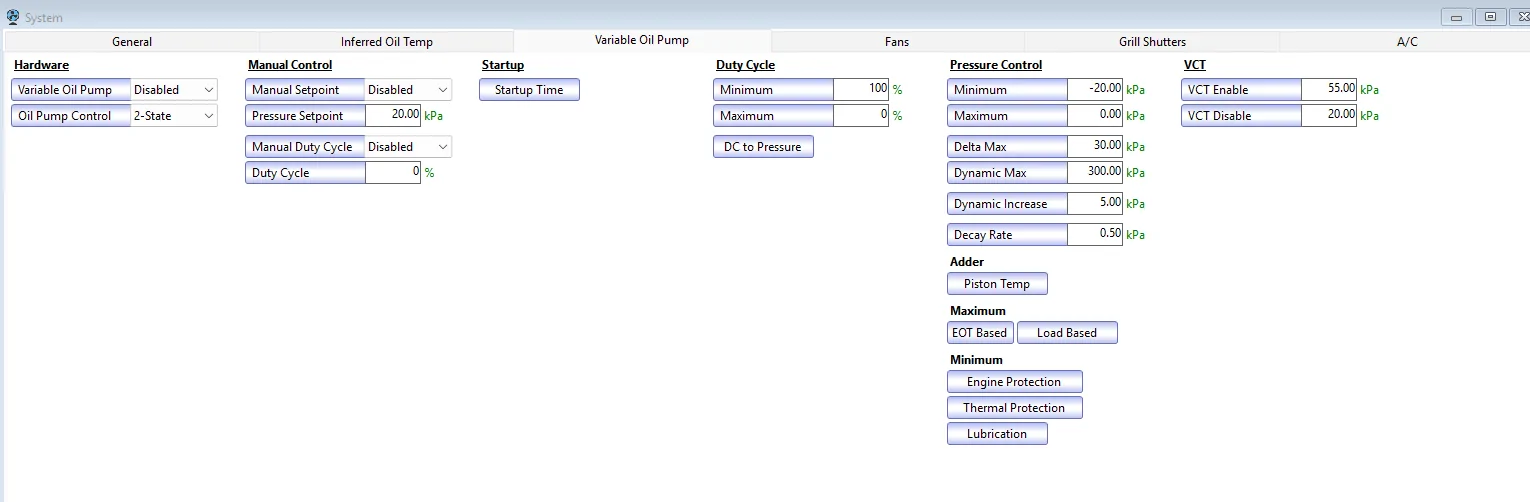1530x502 pixels.
Task: Click the Hardware section heading
Action: pyautogui.click(x=41, y=65)
